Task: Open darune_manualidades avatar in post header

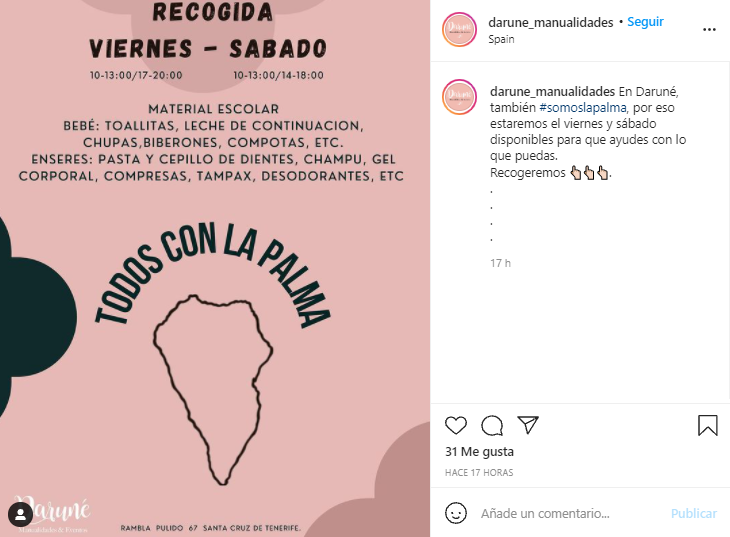Action: click(459, 30)
